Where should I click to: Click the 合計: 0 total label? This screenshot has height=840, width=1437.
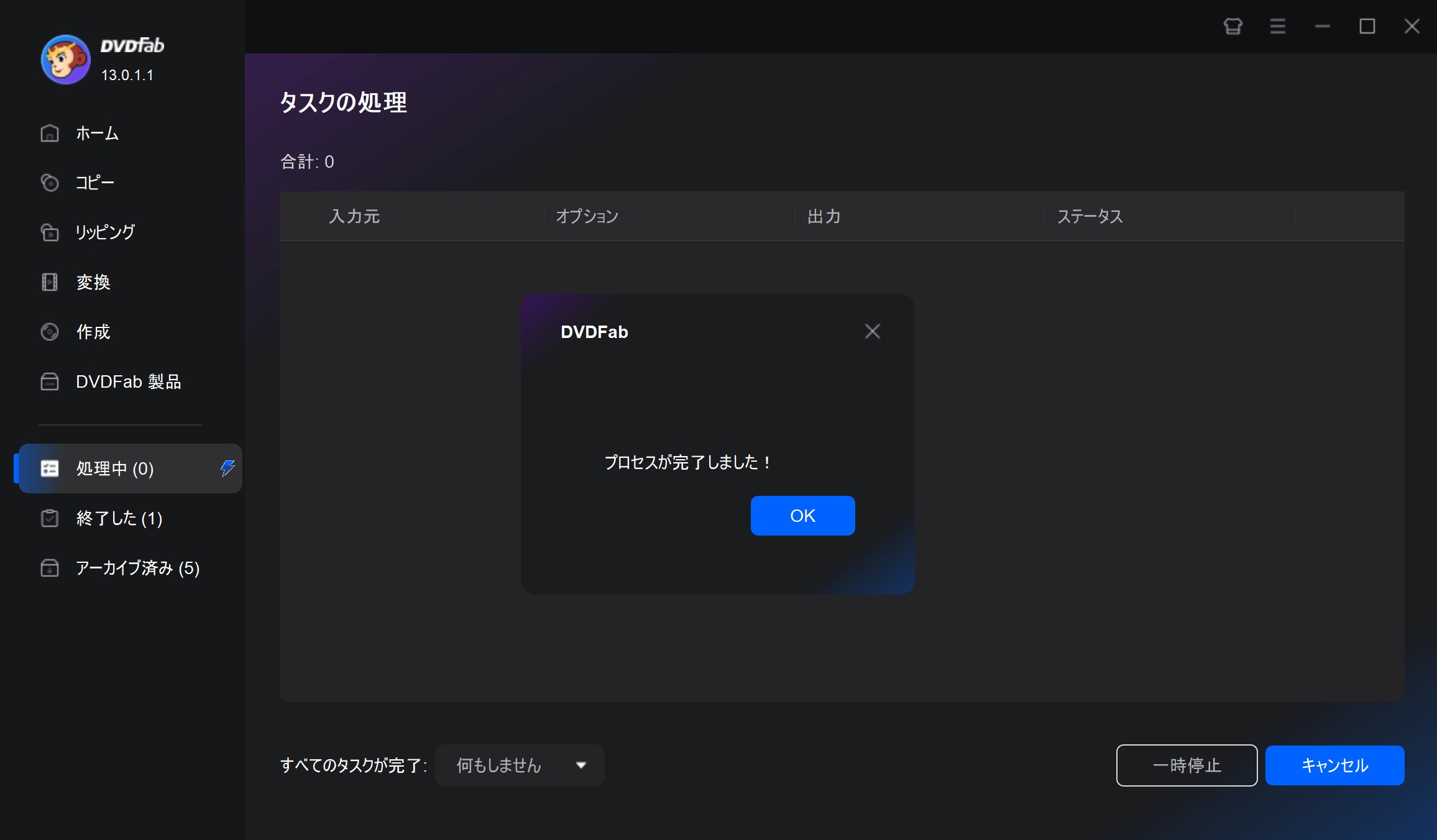[x=307, y=162]
